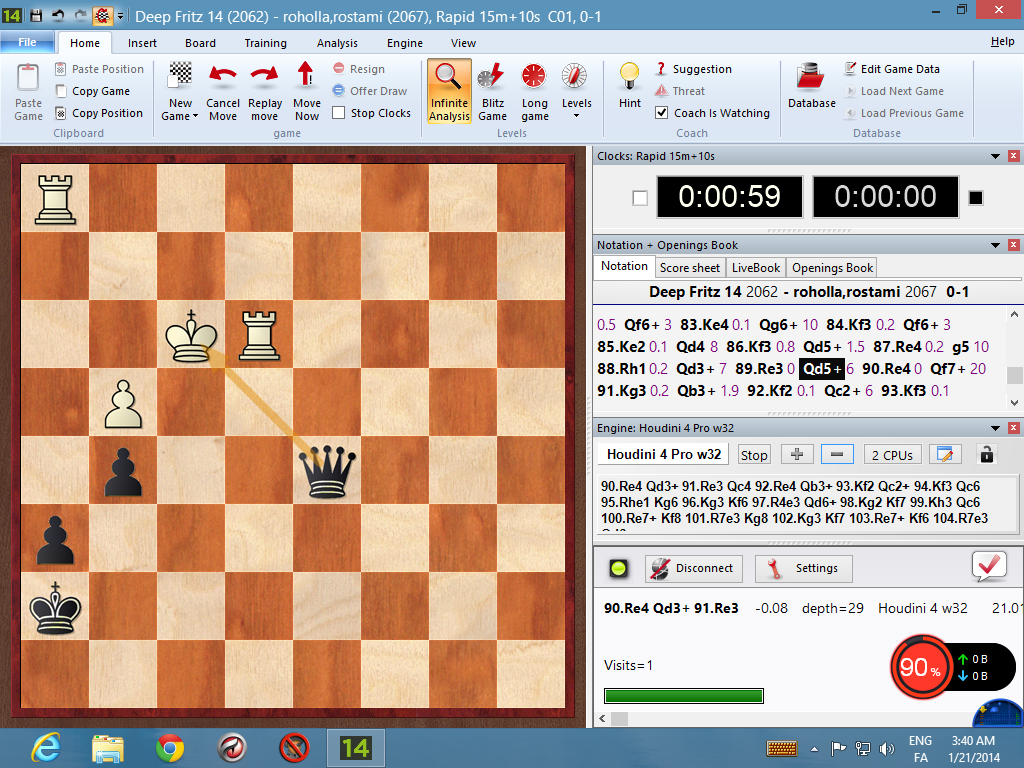Start a Blitz Game
Image resolution: width=1024 pixels, height=768 pixels.
(492, 91)
